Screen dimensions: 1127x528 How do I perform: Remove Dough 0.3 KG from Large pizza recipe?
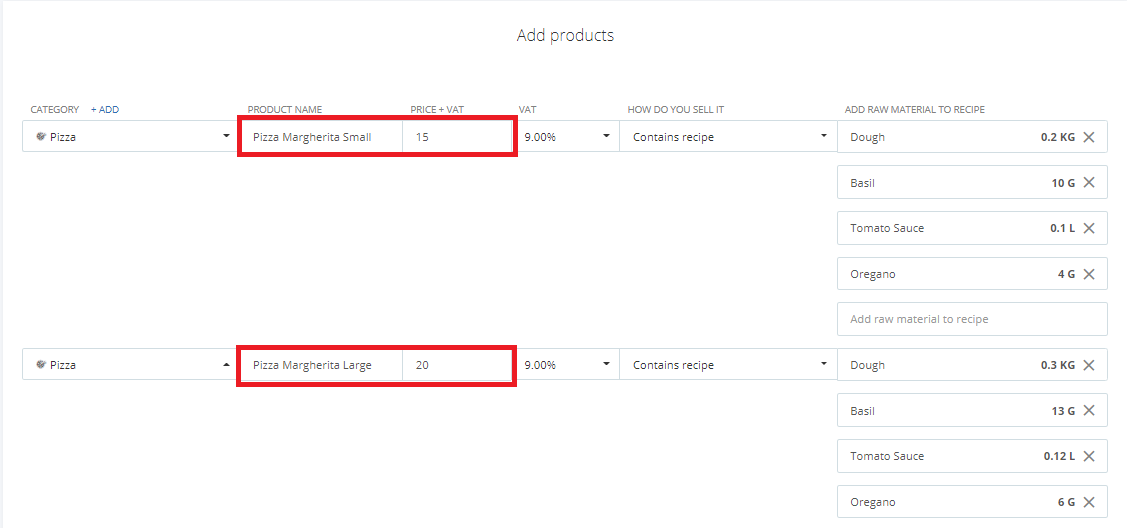coord(1089,365)
